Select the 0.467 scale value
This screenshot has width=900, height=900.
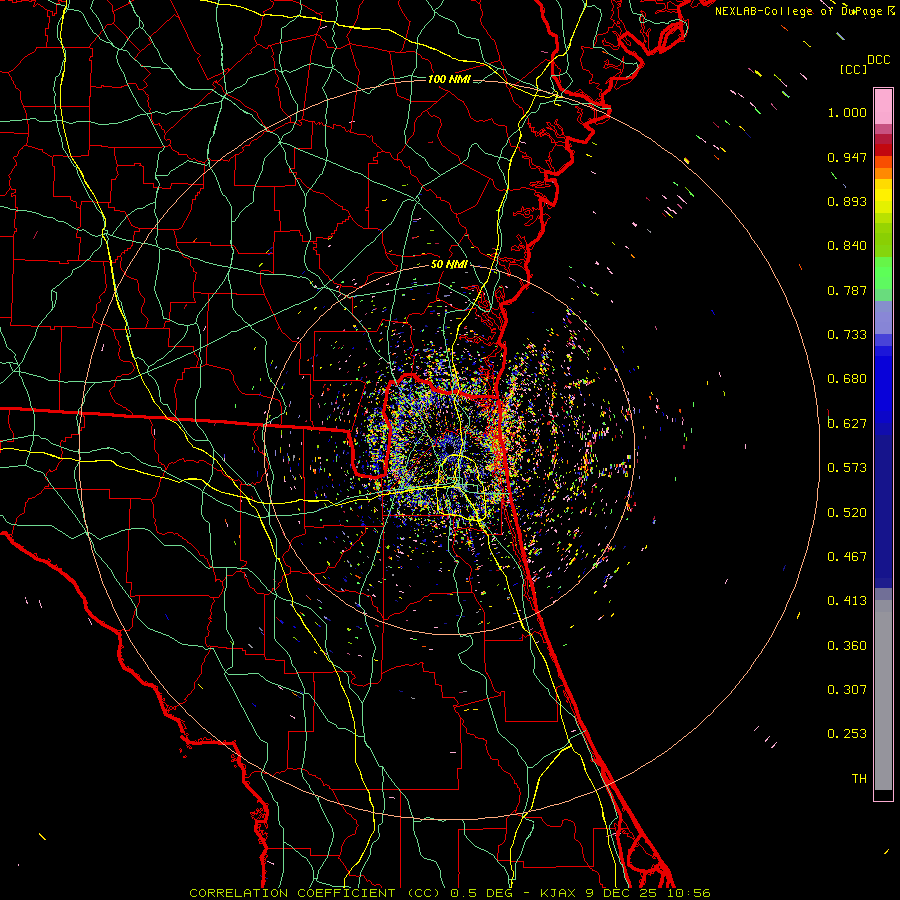tap(847, 557)
